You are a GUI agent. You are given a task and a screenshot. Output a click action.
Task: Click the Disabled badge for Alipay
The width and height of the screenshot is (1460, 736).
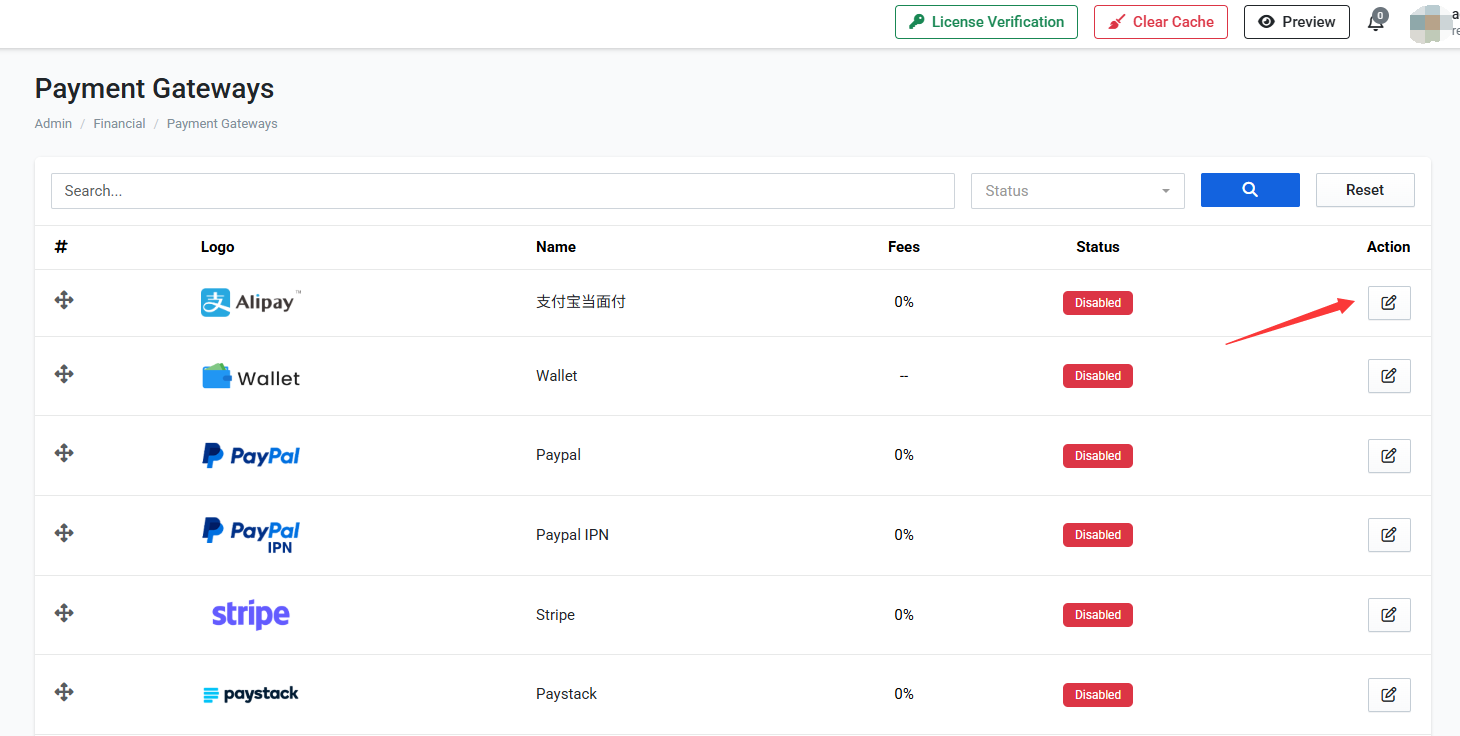point(1098,303)
